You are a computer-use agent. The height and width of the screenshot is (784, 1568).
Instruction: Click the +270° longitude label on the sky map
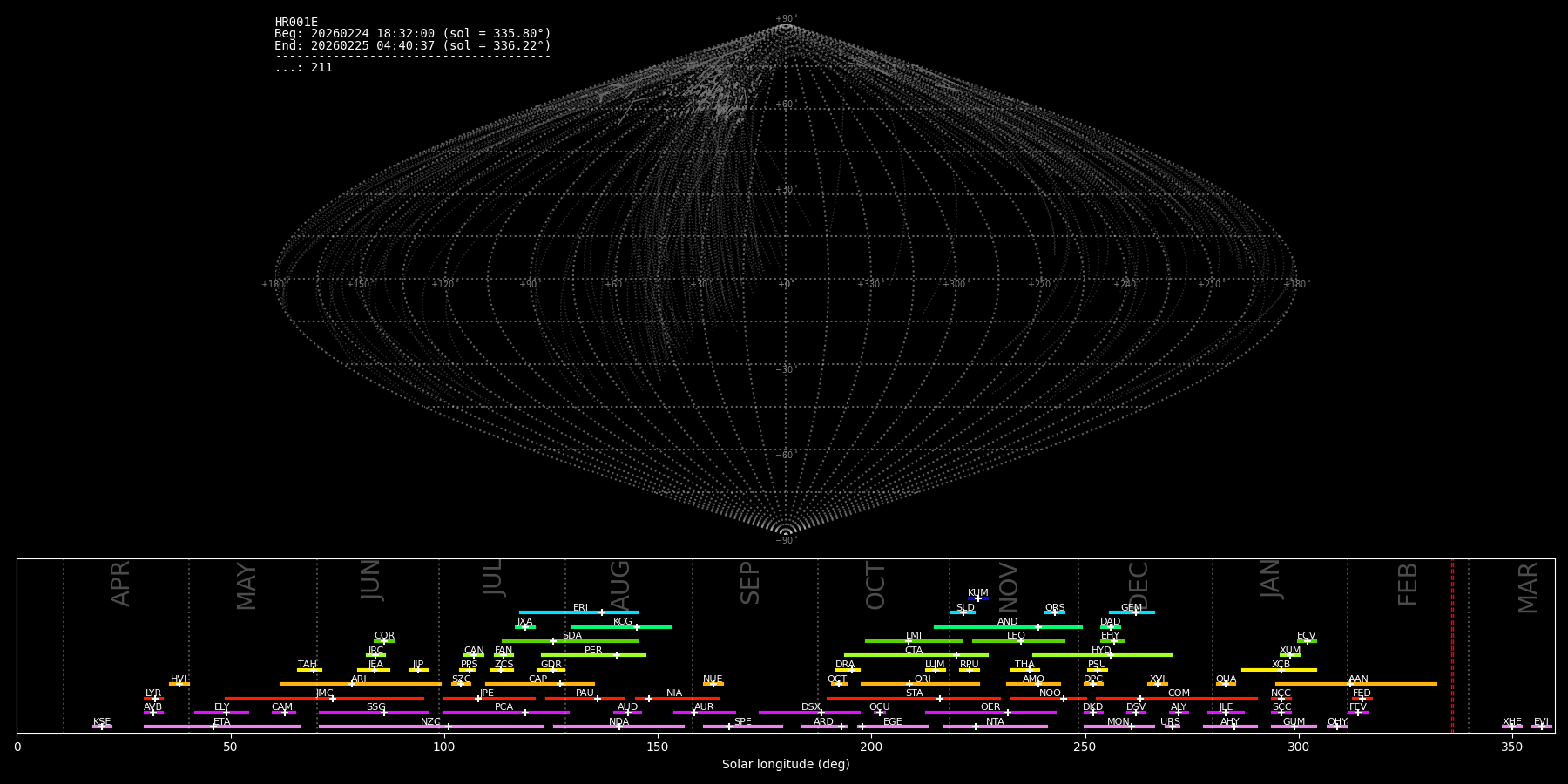point(1040,285)
